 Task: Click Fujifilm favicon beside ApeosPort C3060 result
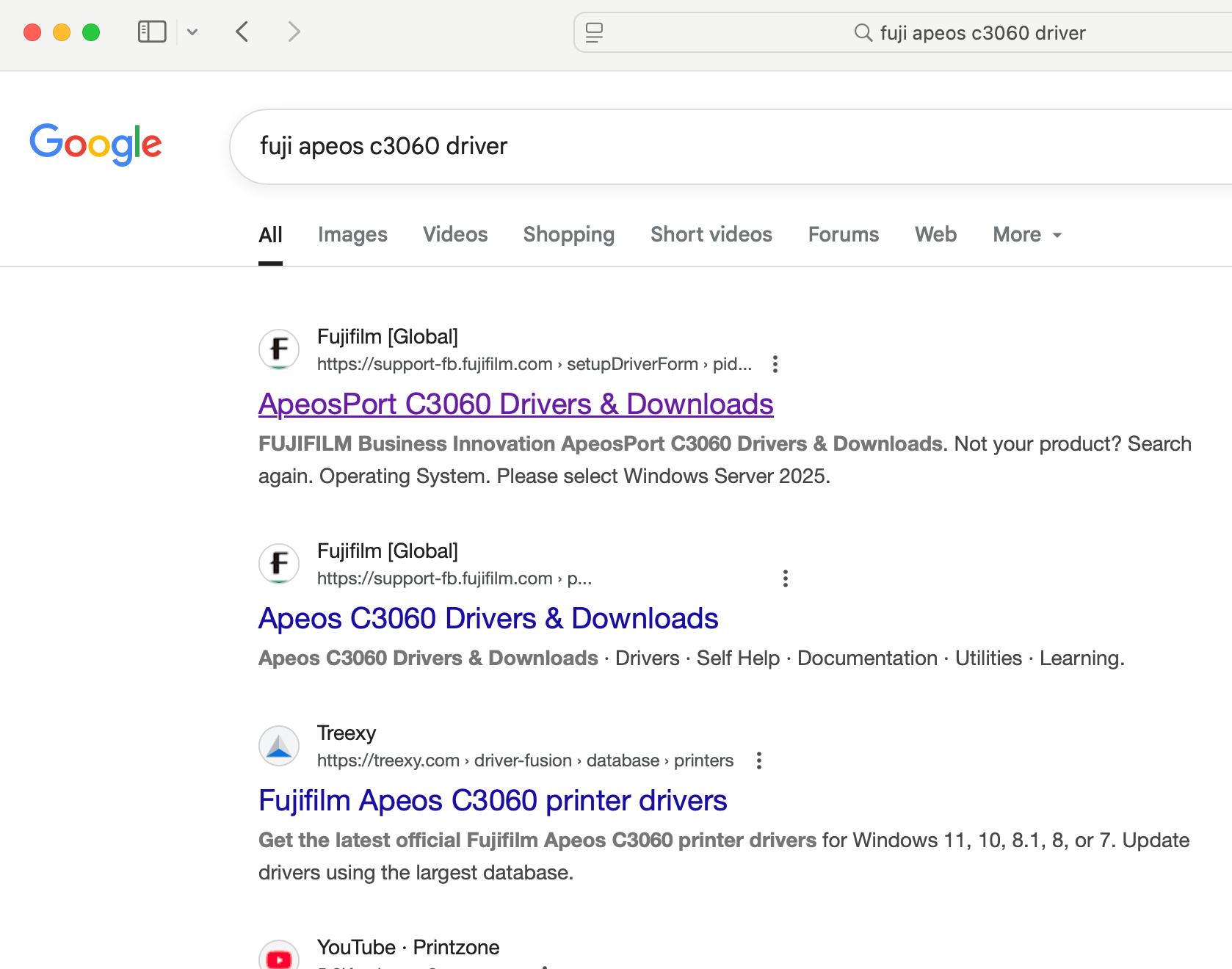point(279,349)
